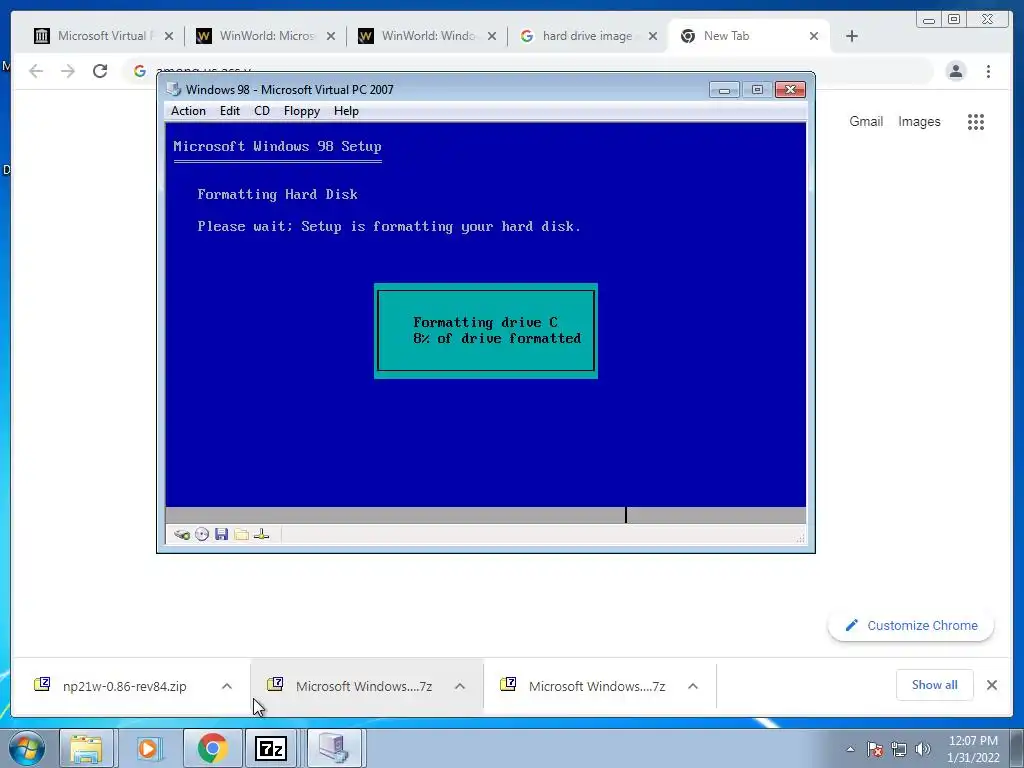Minimize the Virtual PC window

(x=724, y=89)
